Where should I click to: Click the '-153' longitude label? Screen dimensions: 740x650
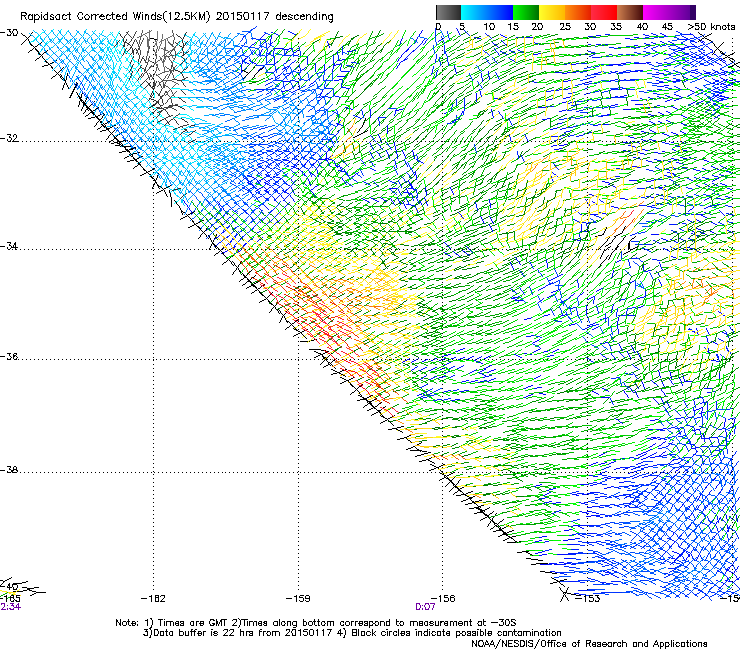pos(588,599)
